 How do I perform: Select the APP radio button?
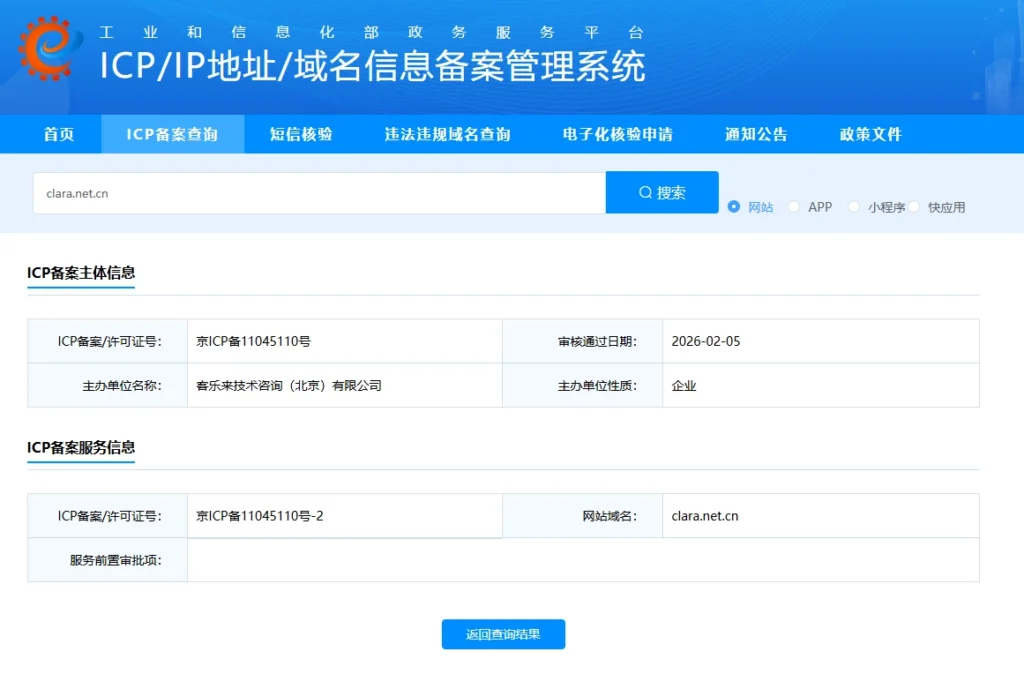click(796, 207)
